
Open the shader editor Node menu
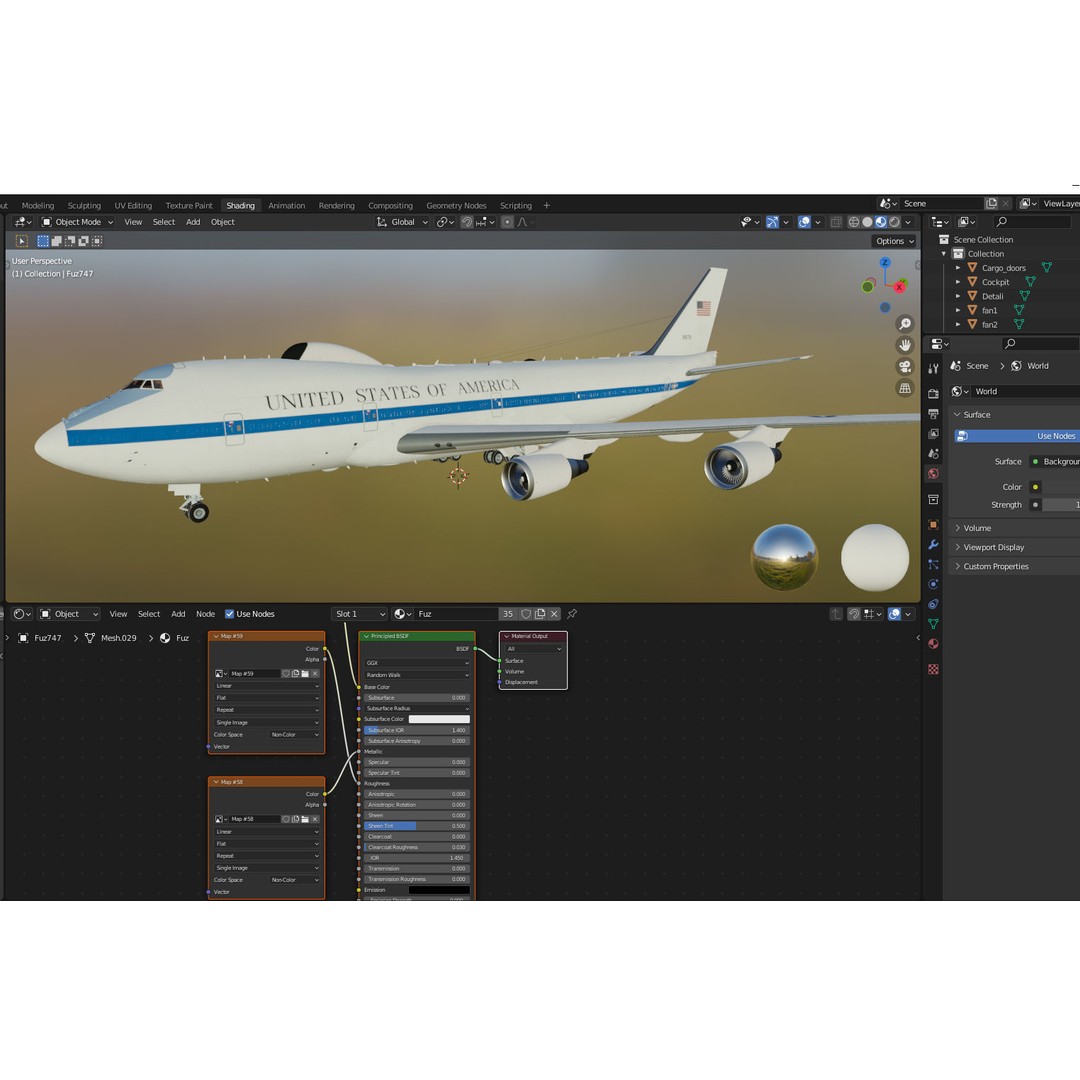[205, 614]
